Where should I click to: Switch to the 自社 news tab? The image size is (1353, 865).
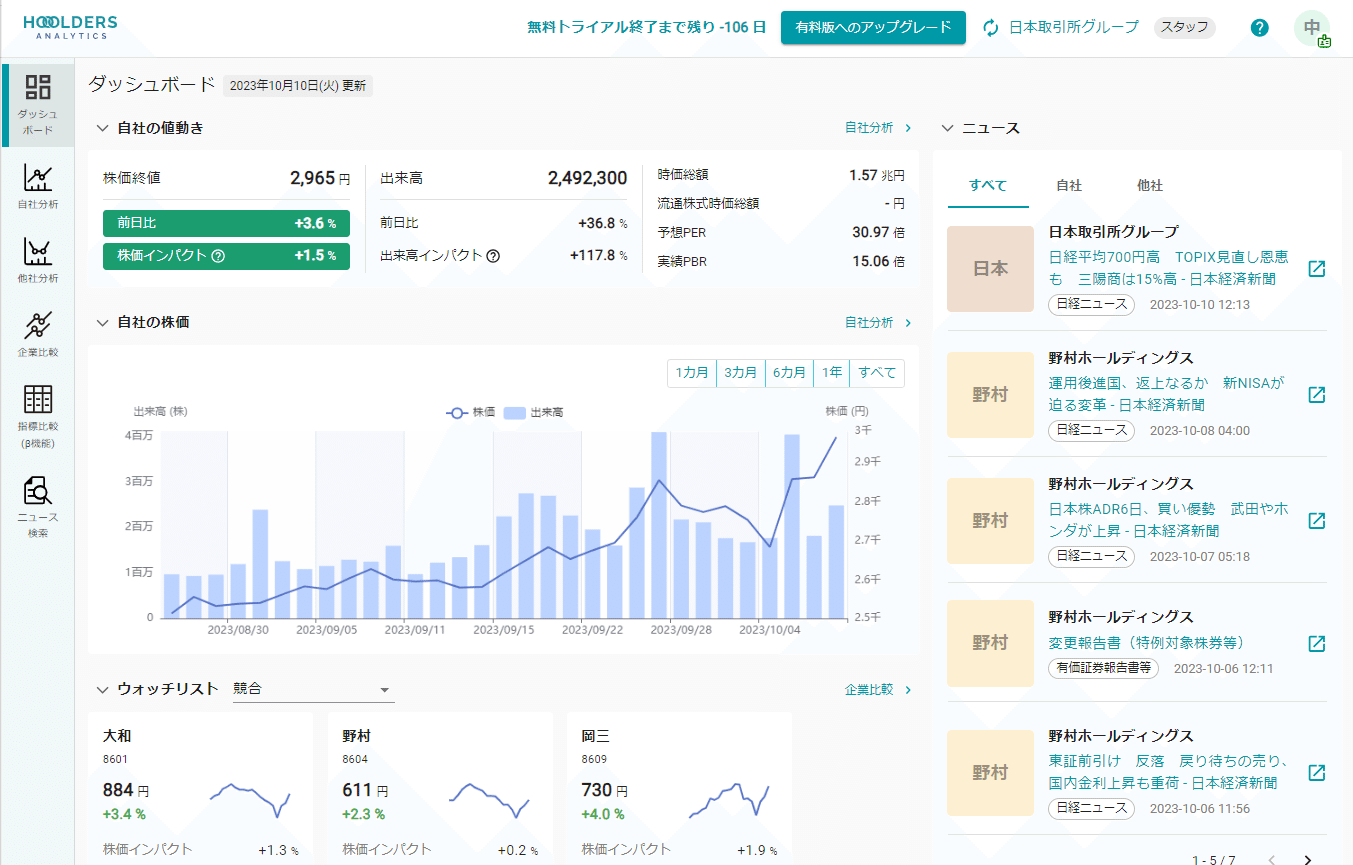[x=1069, y=185]
